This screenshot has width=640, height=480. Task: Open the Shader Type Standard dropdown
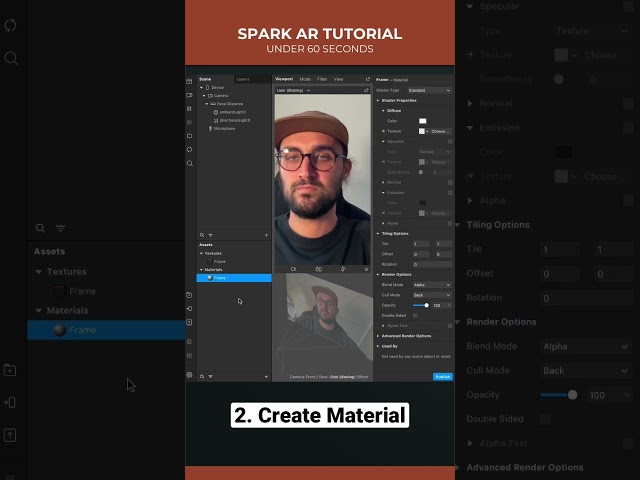(429, 90)
